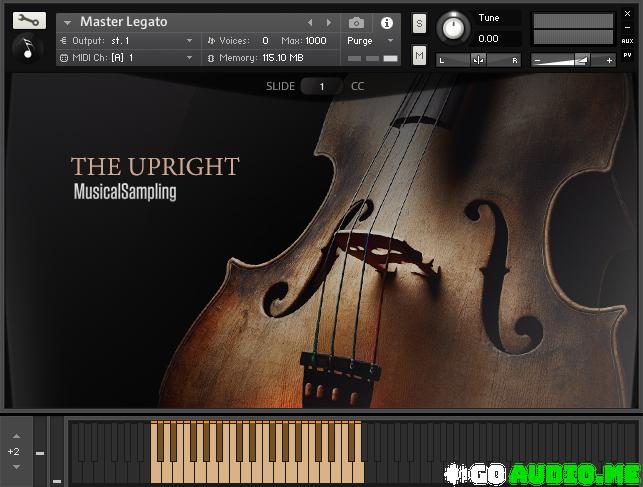Click the SLIDE label
Screen dimensions: 643x487
280,86
